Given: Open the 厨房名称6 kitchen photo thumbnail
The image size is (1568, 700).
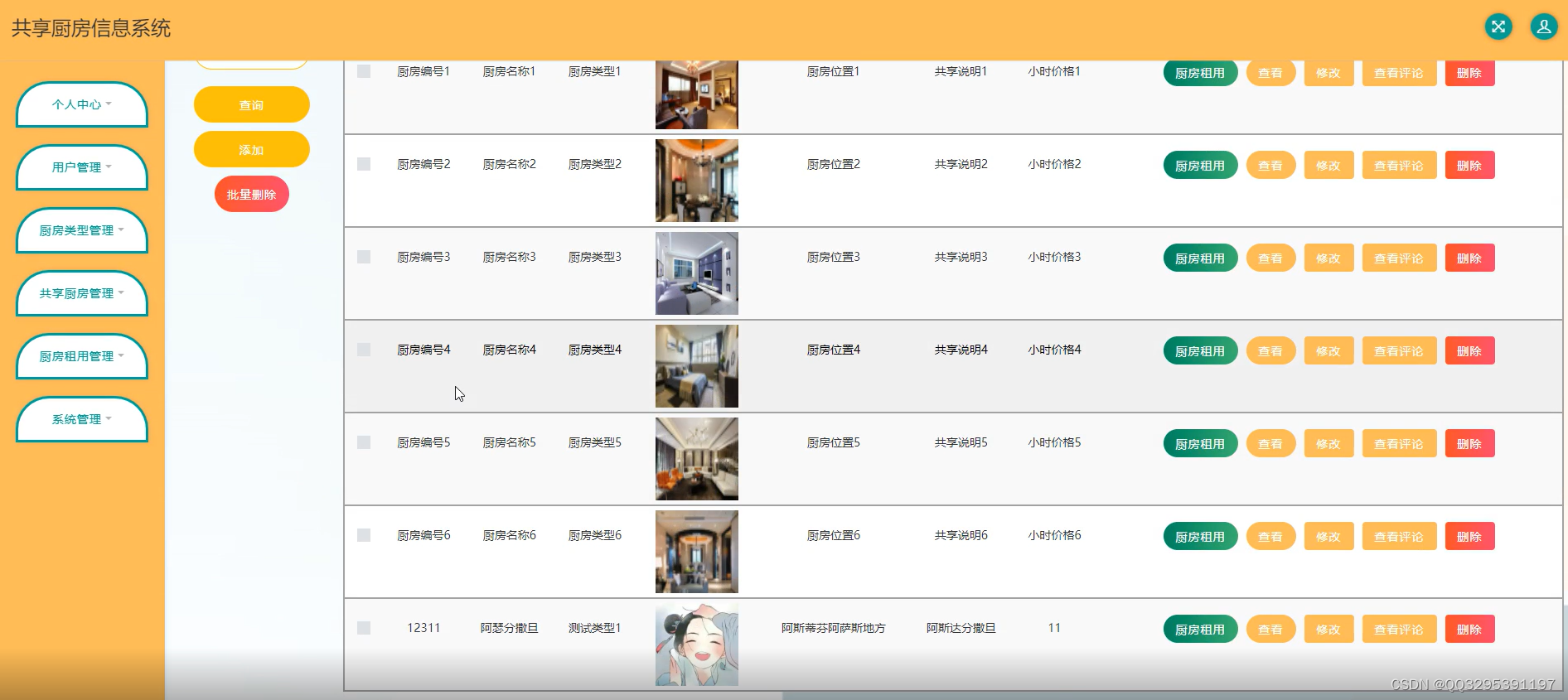Looking at the screenshot, I should 697,552.
